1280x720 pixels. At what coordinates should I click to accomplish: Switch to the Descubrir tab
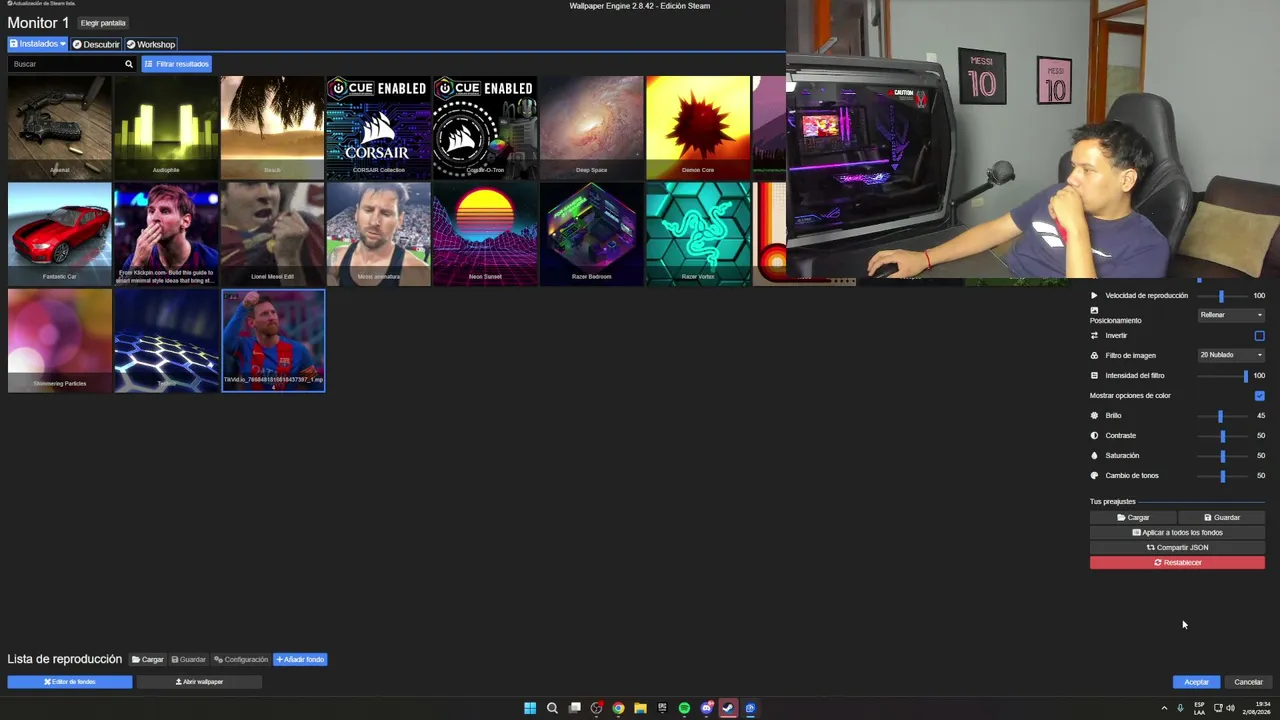tap(96, 44)
